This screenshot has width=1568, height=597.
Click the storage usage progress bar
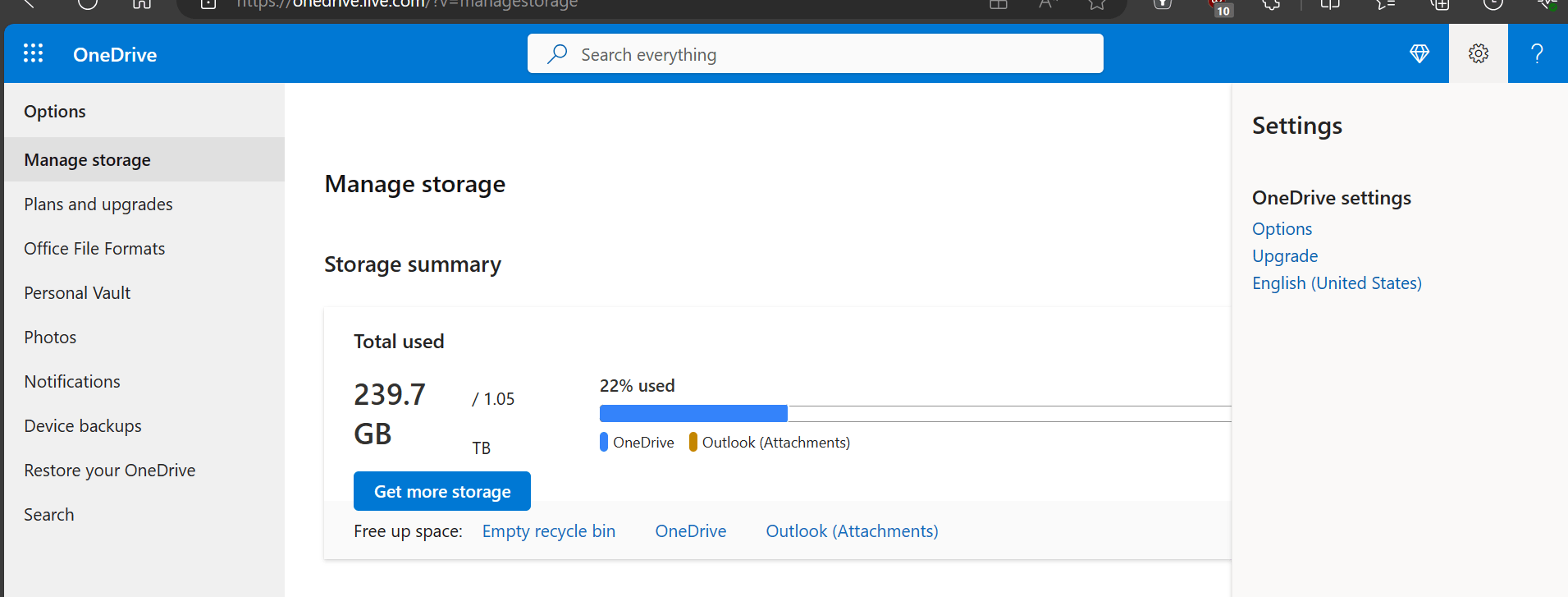(x=915, y=413)
